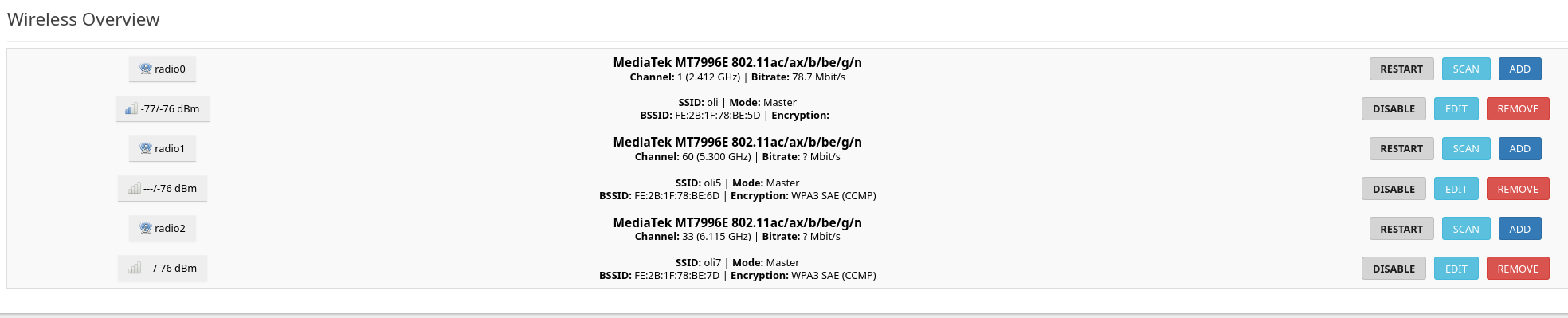Scan for networks on radio1
Screen dimensions: 1568x318
1466,149
